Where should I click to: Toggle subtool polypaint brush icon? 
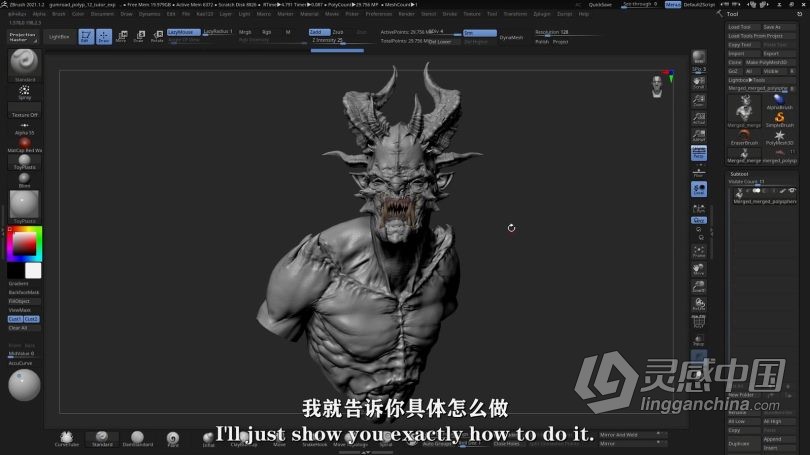click(783, 191)
